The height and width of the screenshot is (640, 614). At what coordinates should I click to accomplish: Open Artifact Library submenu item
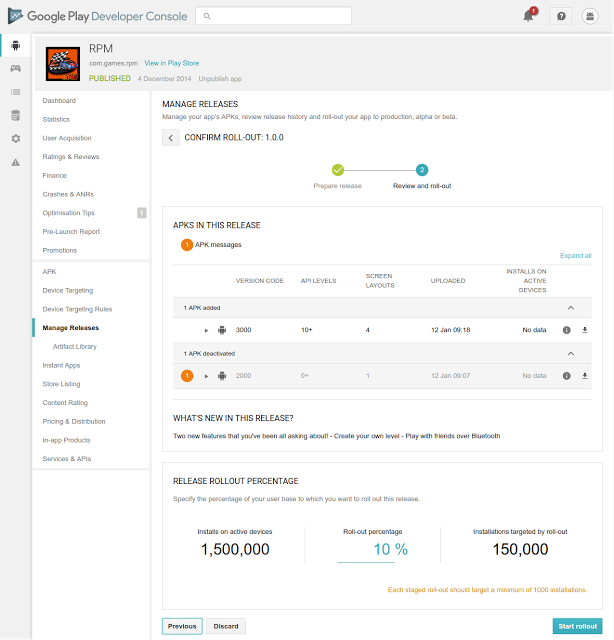point(75,347)
